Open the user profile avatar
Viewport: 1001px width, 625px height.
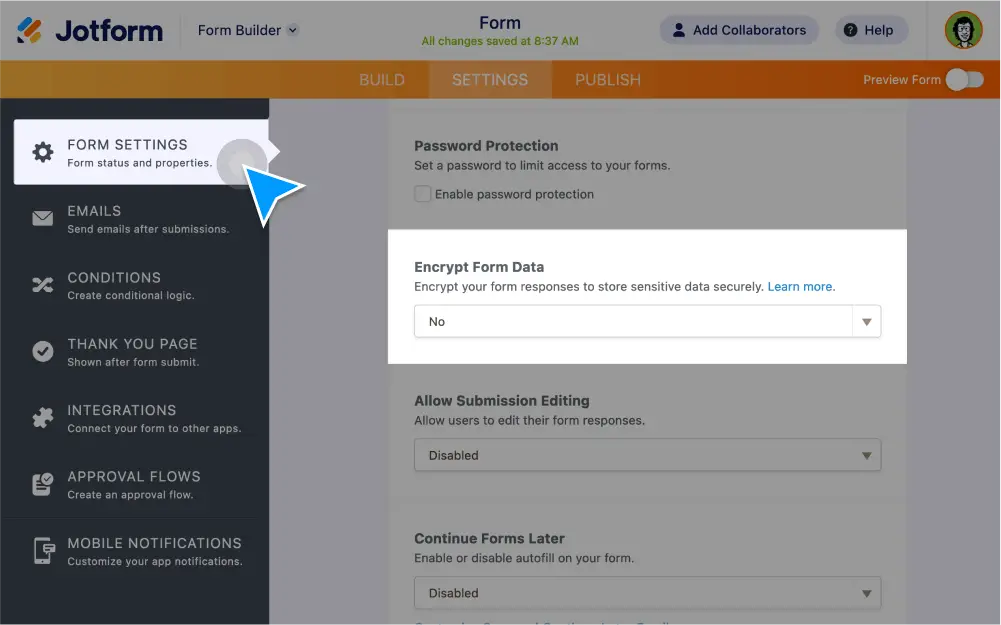[x=962, y=30]
